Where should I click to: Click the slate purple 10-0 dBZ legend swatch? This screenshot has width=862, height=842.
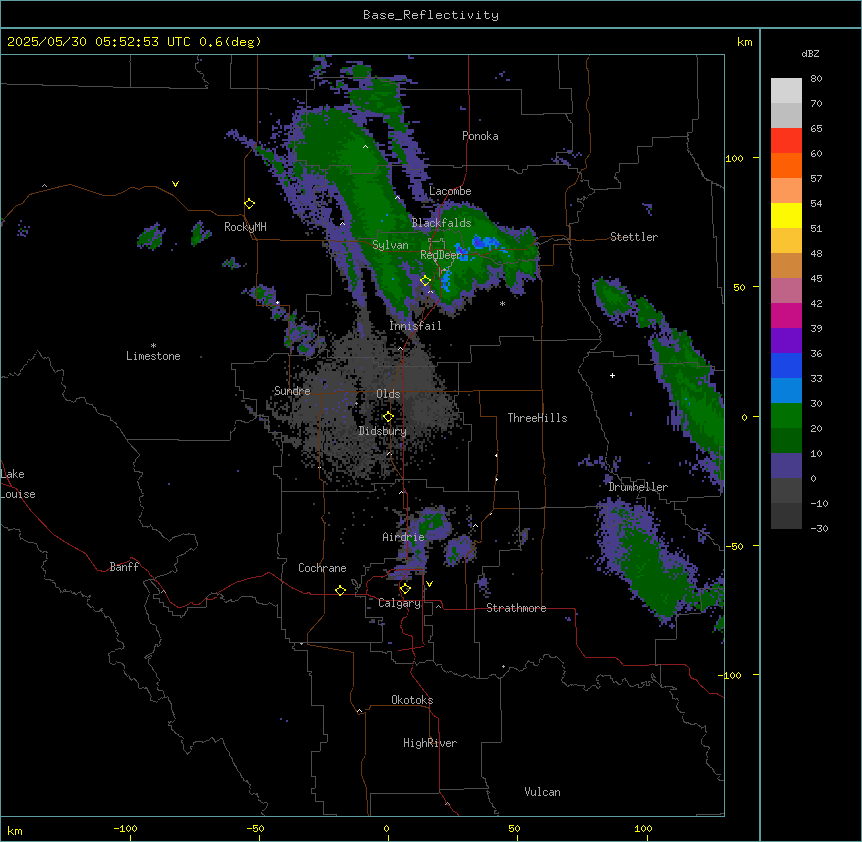click(x=786, y=466)
